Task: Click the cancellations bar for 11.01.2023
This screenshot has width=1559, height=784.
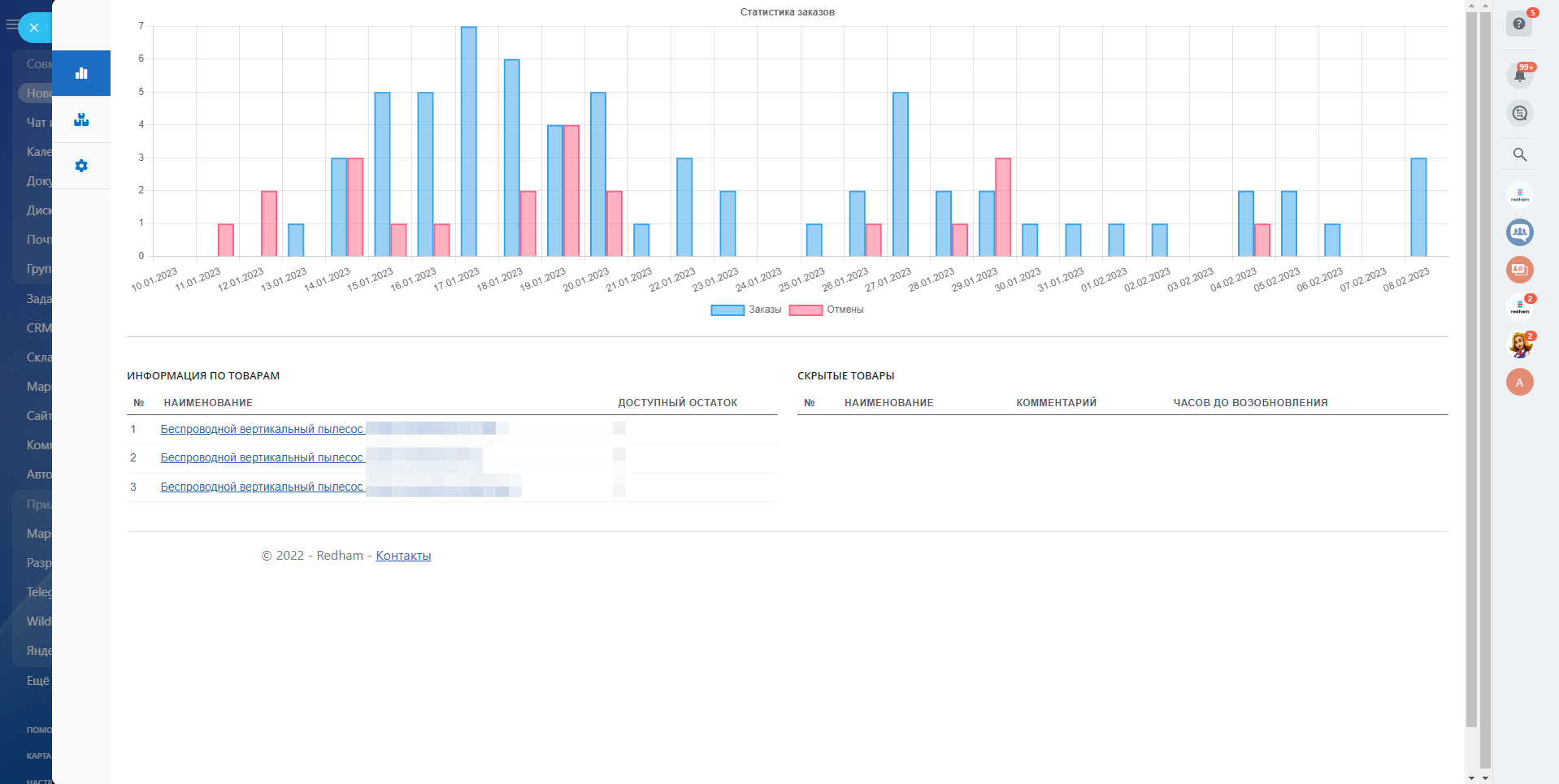Action: click(226, 240)
